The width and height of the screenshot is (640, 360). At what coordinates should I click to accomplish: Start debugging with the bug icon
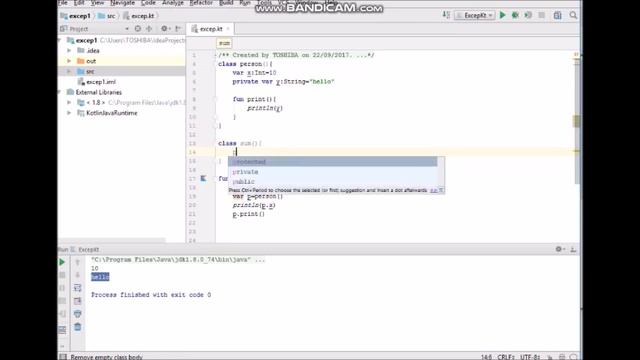click(x=516, y=15)
